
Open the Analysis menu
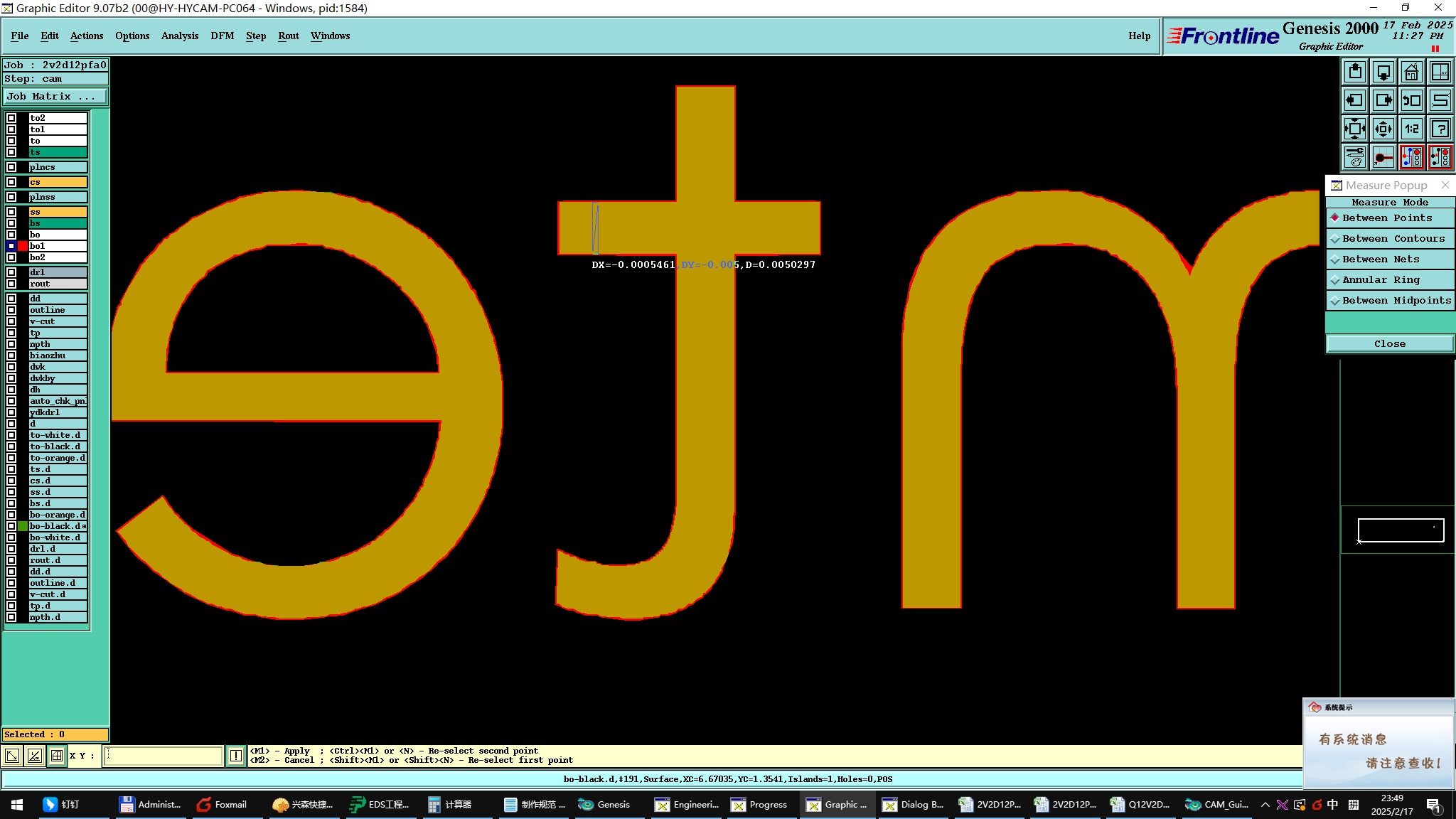[x=179, y=36]
